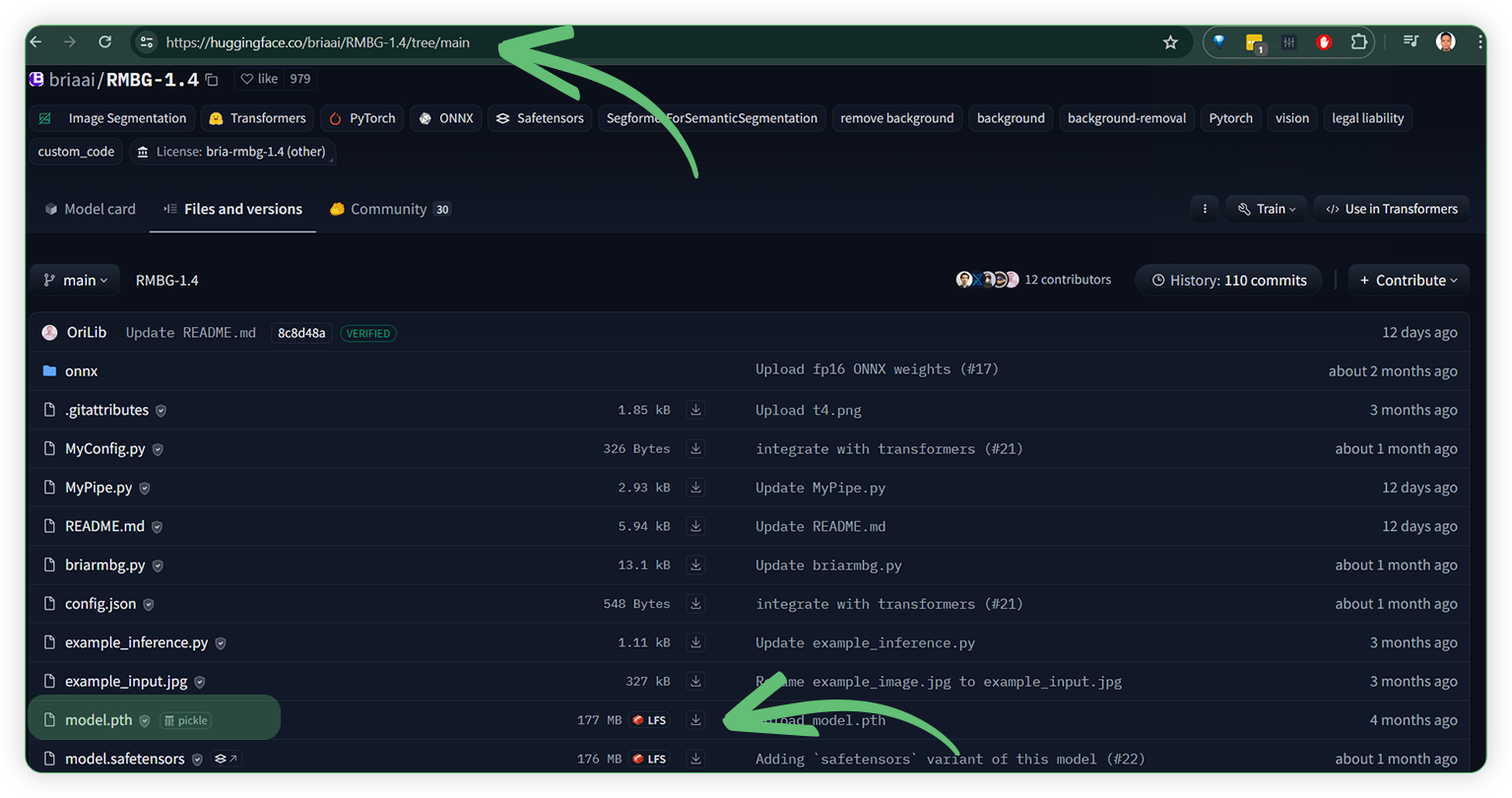1512x798 pixels.
Task: Click Use in Transformers button
Action: coord(1392,209)
